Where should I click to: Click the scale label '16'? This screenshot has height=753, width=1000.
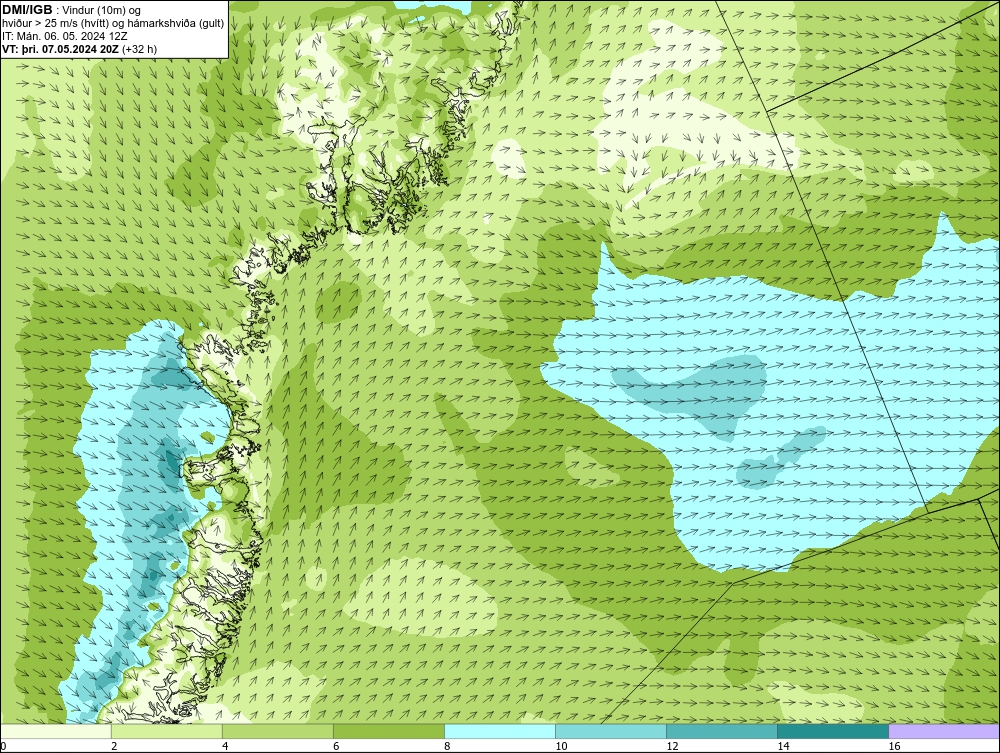894,746
